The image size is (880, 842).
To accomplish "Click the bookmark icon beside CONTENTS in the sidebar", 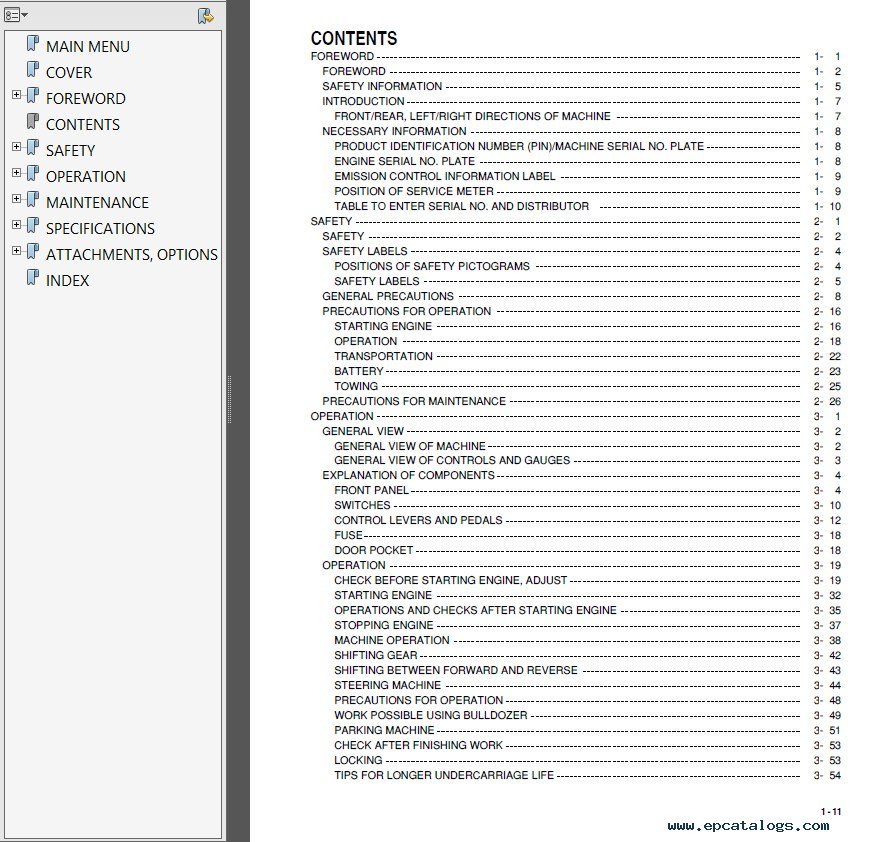I will 33,122.
